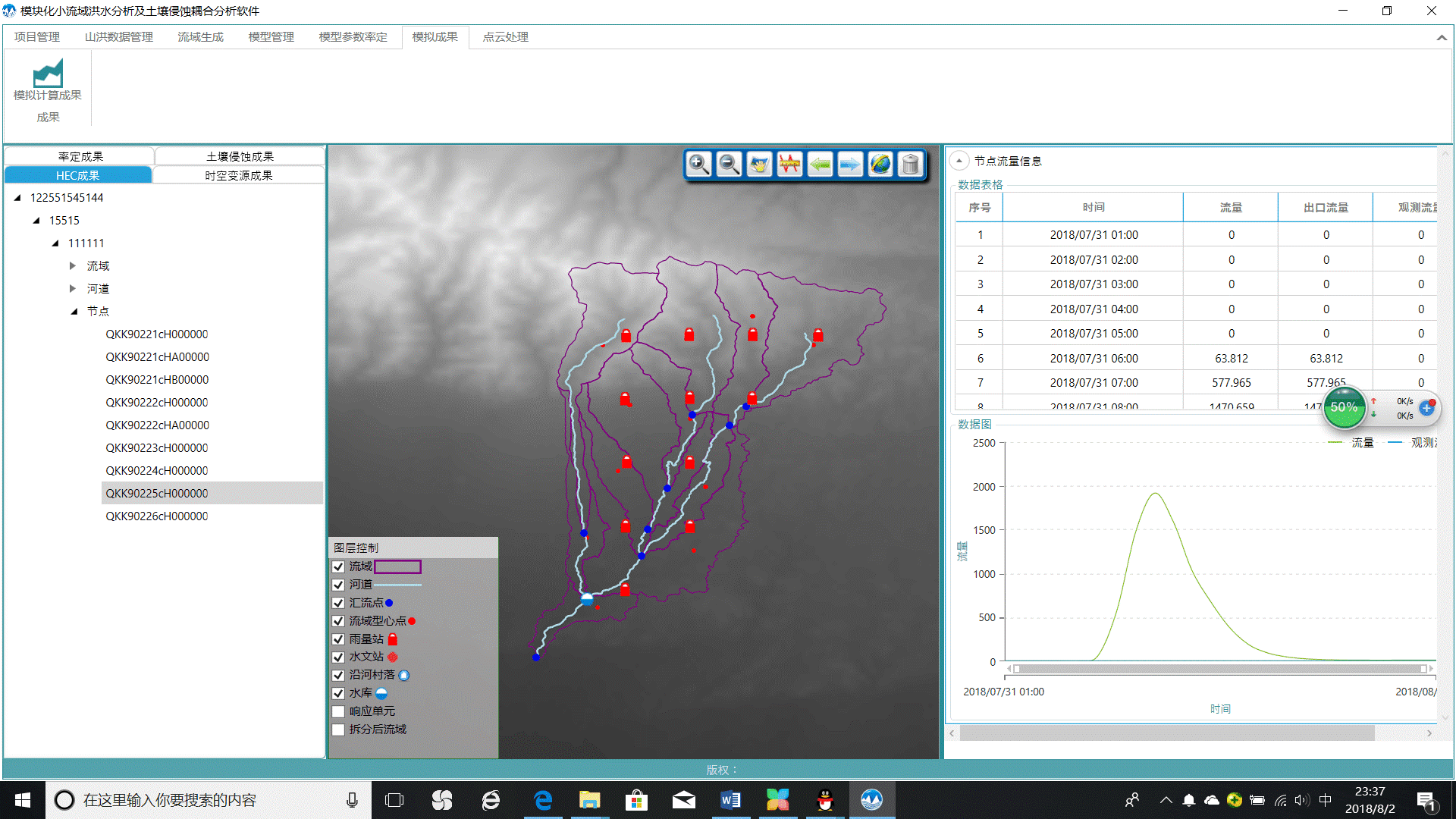
Task: Click the trash can clear icon
Action: tap(911, 164)
